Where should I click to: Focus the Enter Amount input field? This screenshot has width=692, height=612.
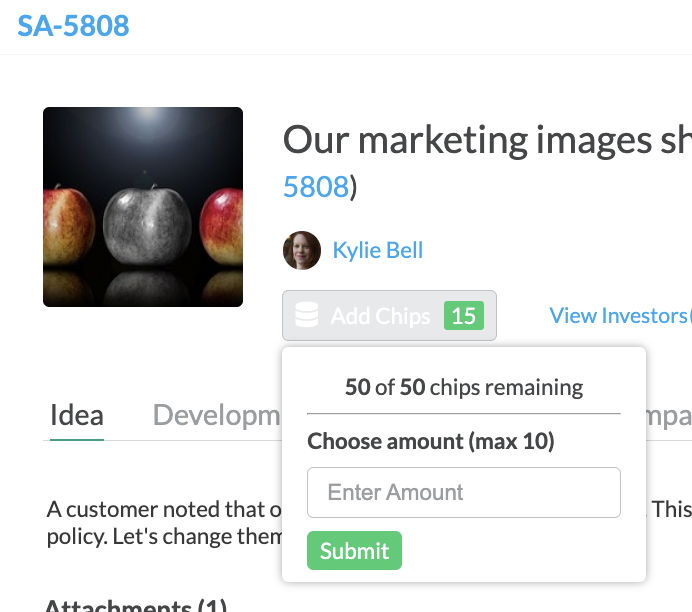point(464,492)
